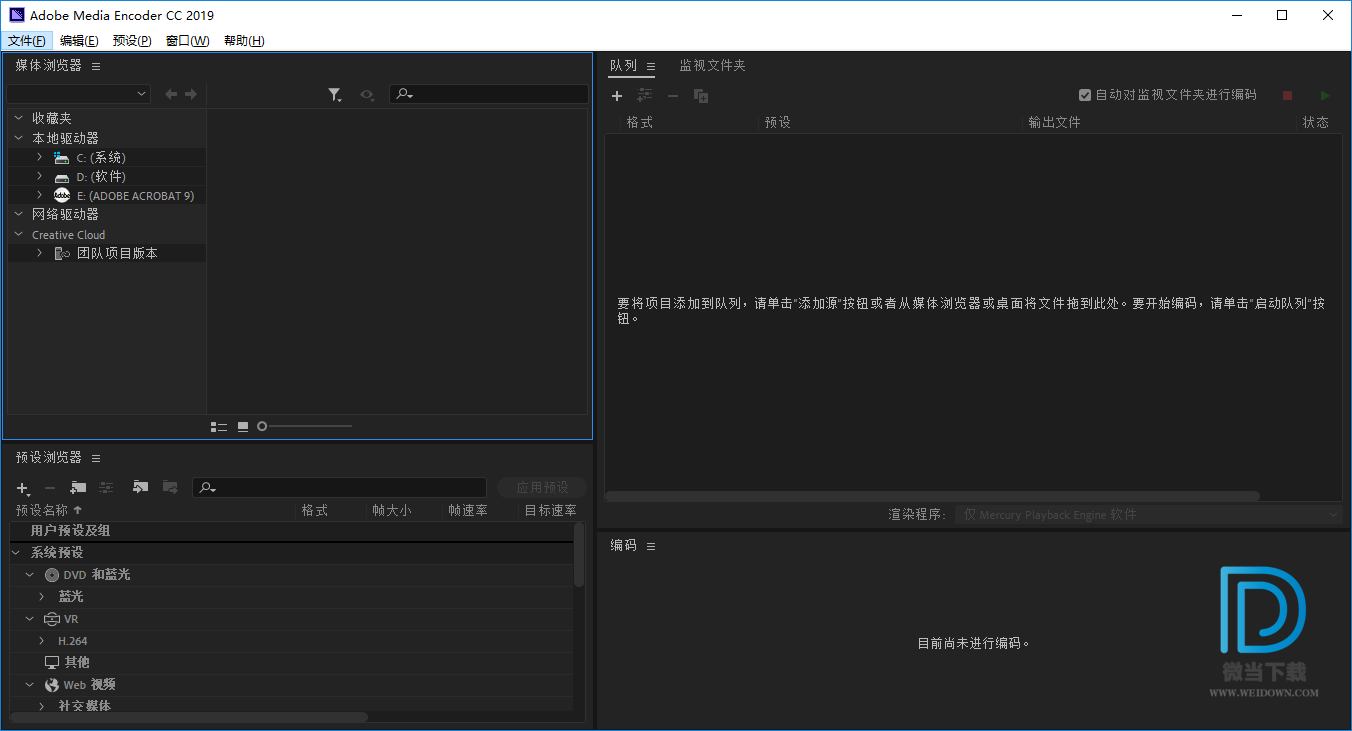The image size is (1352, 731).
Task: Open the 预设浏览器 panel menu icon
Action: pyautogui.click(x=96, y=458)
